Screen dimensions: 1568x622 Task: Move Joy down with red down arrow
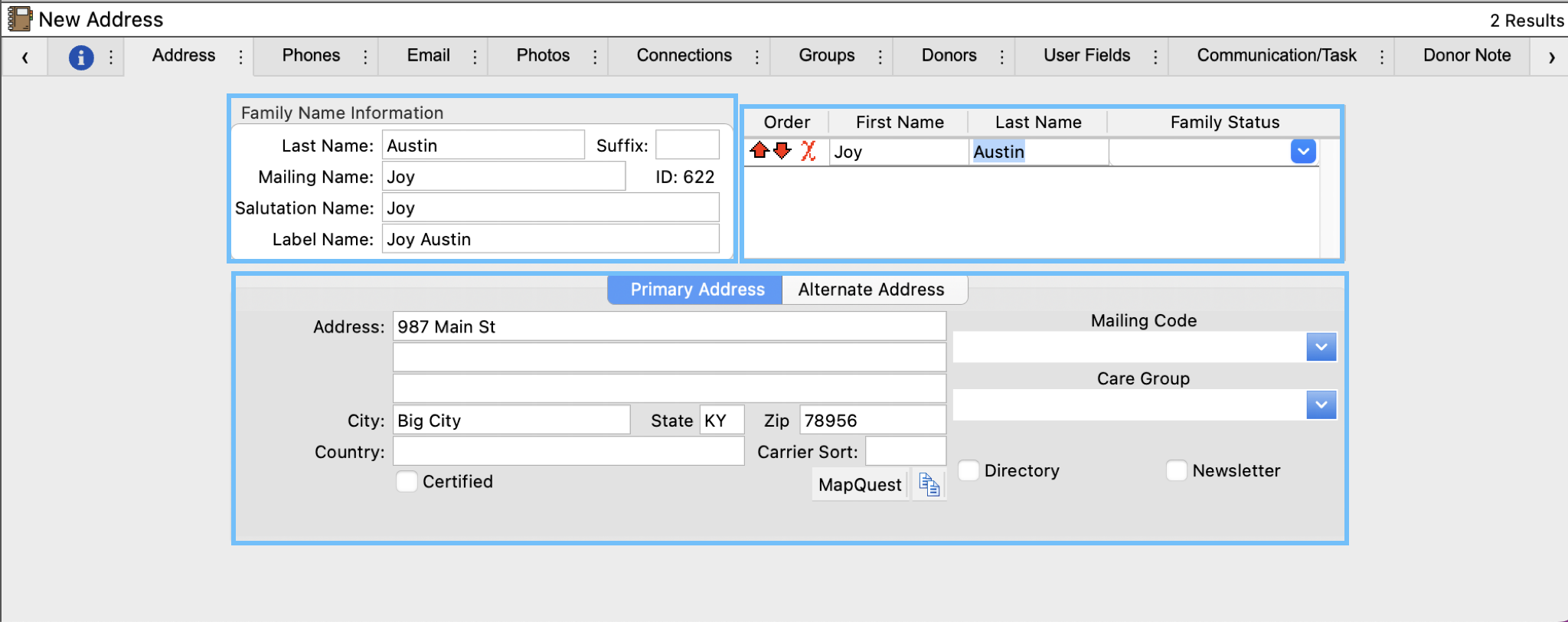[782, 150]
